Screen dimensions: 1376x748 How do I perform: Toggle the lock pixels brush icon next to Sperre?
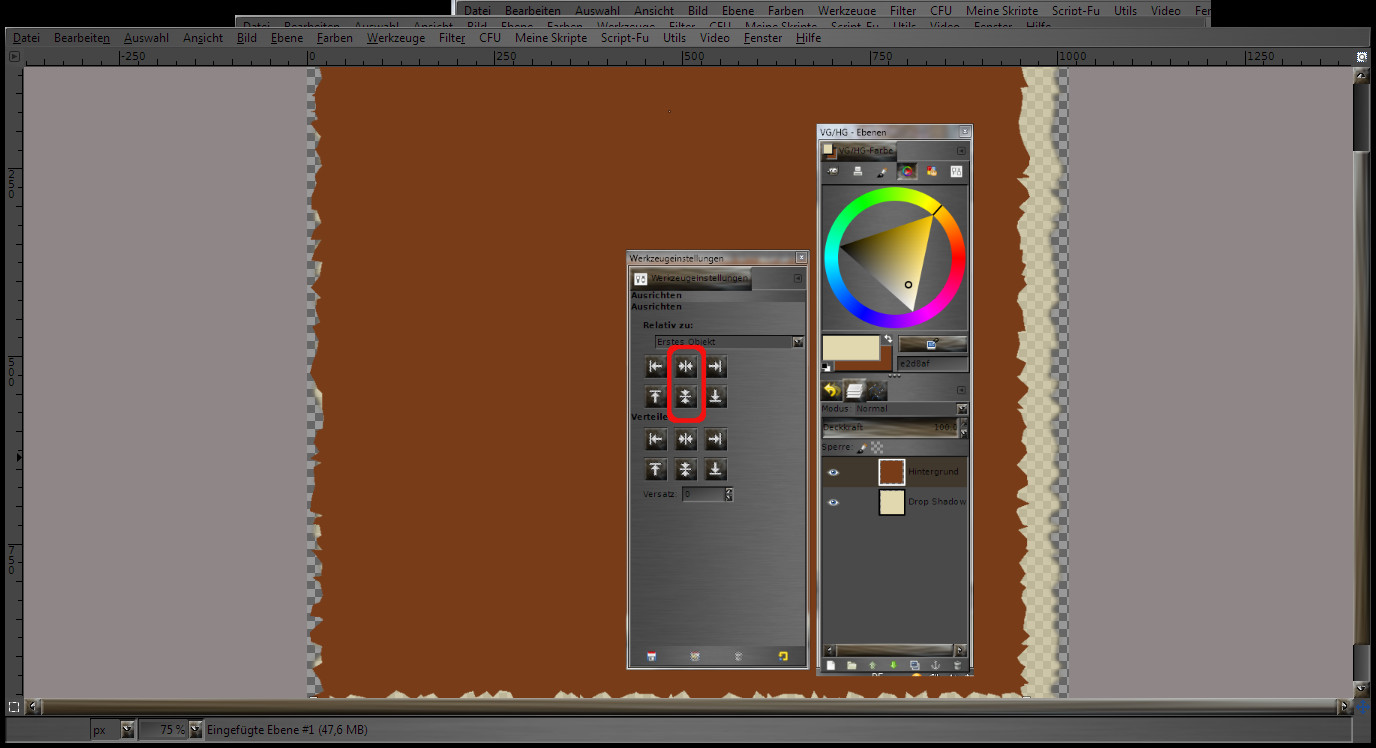coord(862,448)
